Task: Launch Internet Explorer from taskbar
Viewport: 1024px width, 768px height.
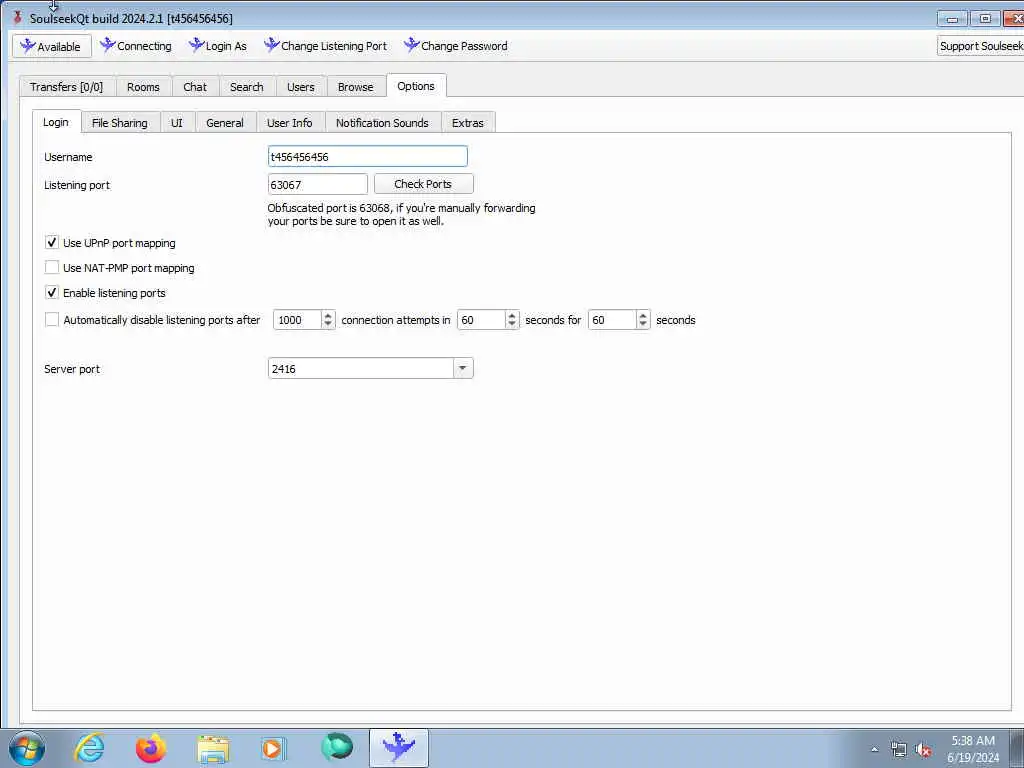Action: point(89,748)
